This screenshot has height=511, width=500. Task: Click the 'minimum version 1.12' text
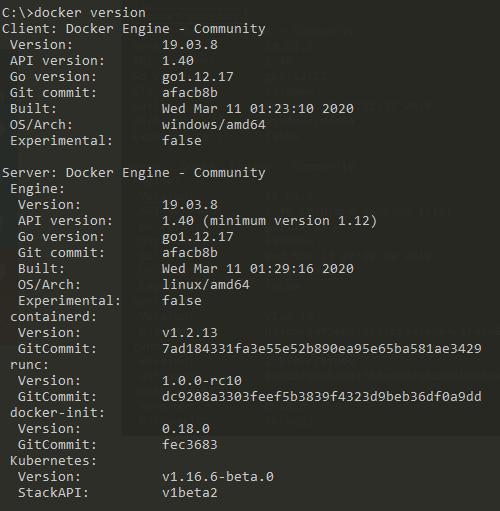pos(289,221)
